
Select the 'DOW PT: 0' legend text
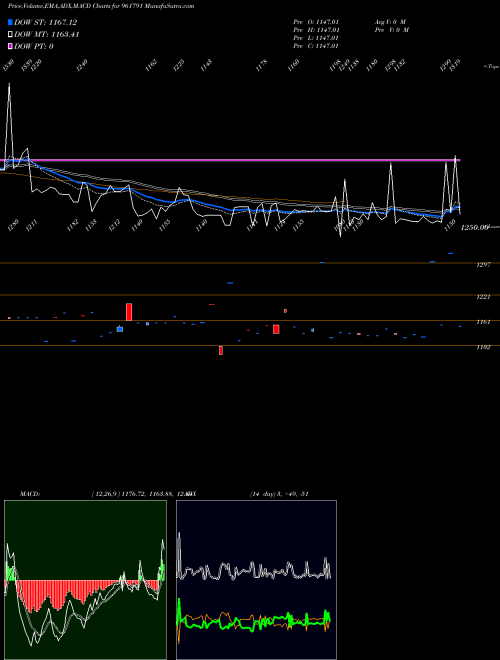pyautogui.click(x=33, y=46)
